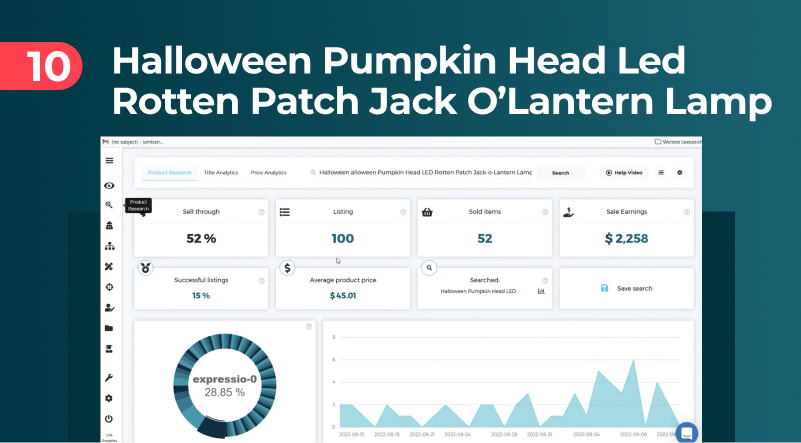Click the $ 2,258 Sale Earnings value

click(626, 238)
